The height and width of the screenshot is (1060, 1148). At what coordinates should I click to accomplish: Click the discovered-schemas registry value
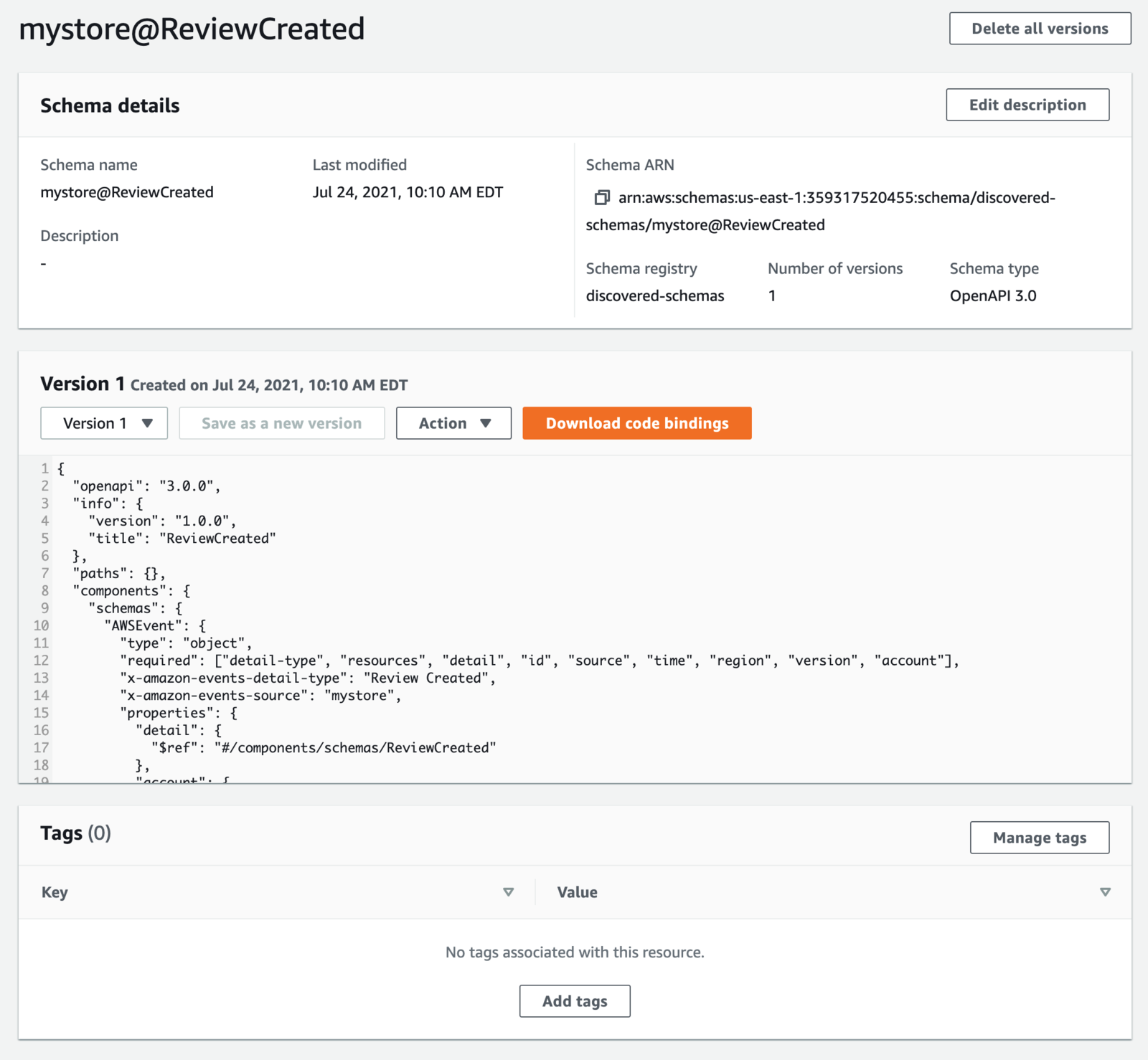click(x=655, y=295)
